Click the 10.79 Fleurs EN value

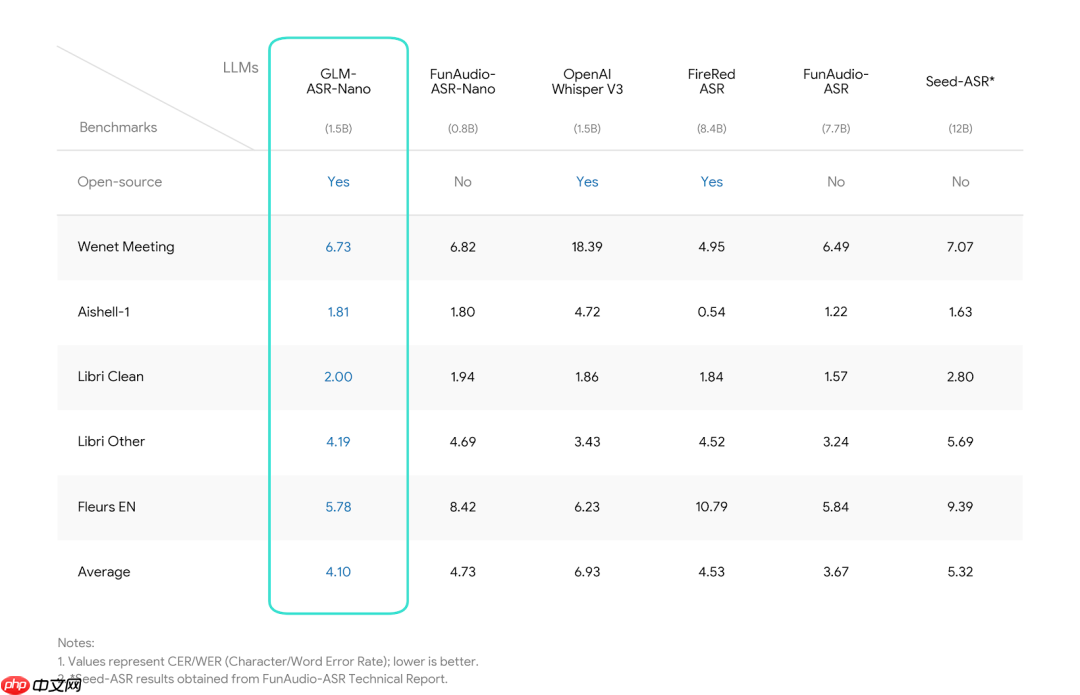(x=711, y=507)
